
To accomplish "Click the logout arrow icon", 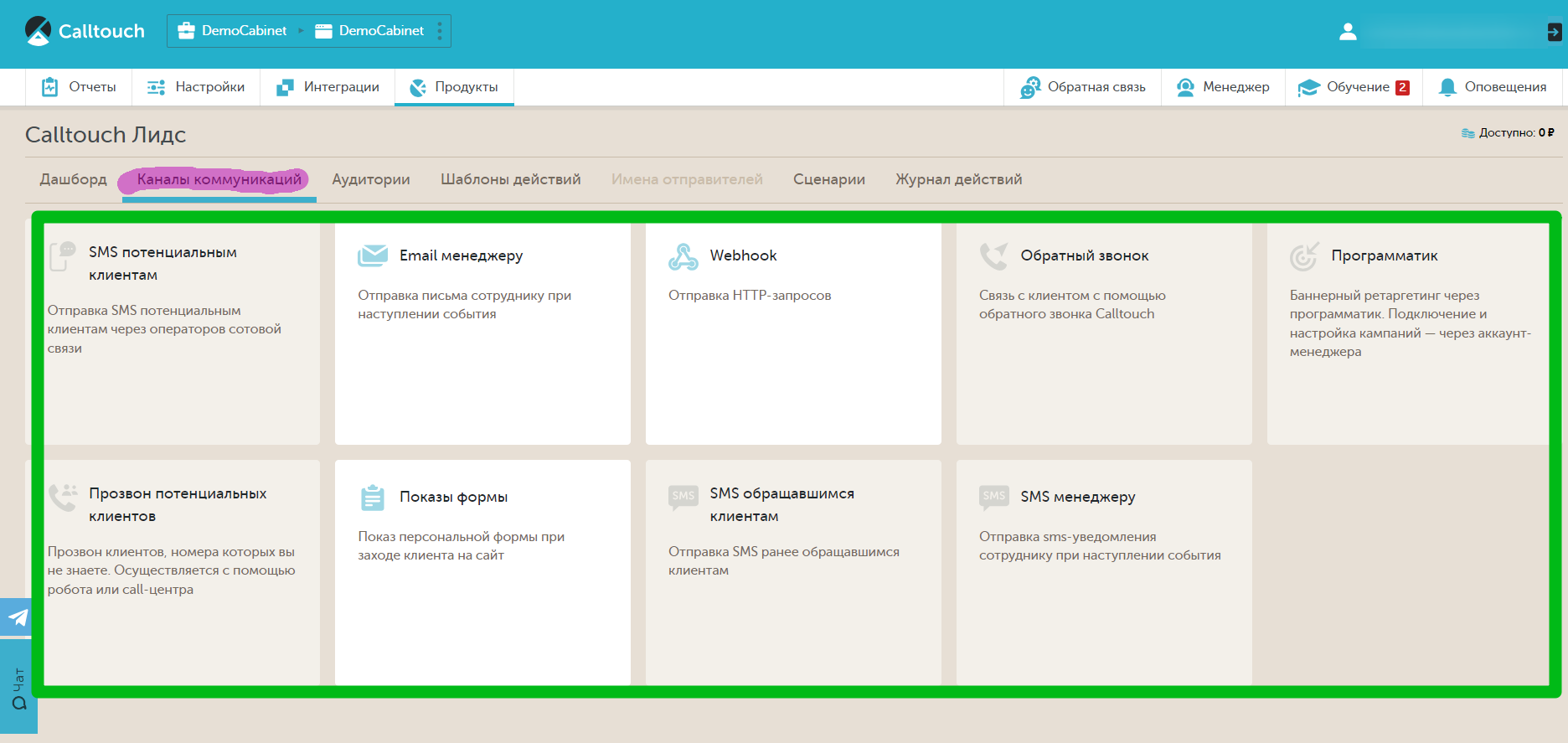I will [x=1555, y=32].
